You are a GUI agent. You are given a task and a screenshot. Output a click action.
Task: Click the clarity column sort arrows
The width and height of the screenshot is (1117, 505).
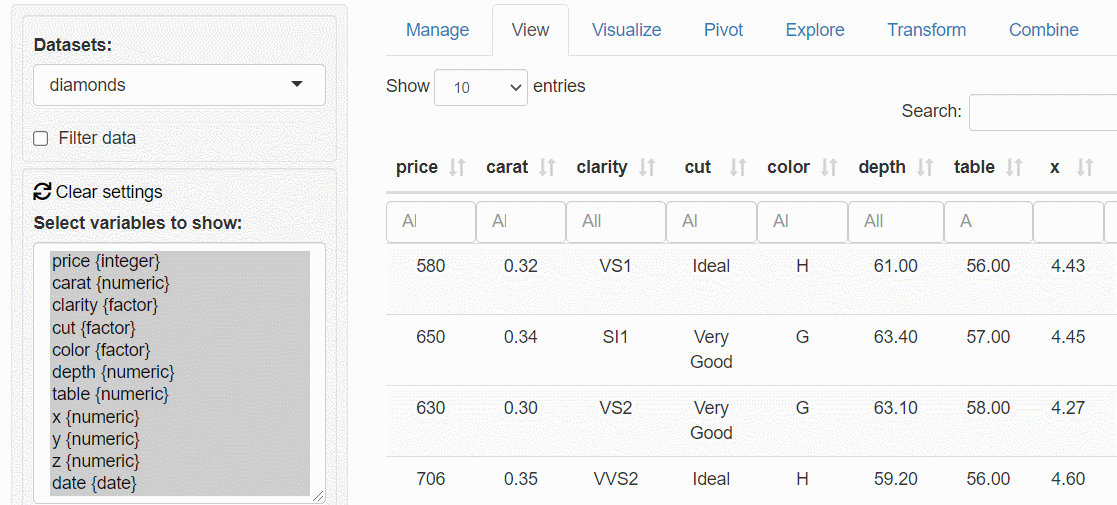(x=647, y=168)
